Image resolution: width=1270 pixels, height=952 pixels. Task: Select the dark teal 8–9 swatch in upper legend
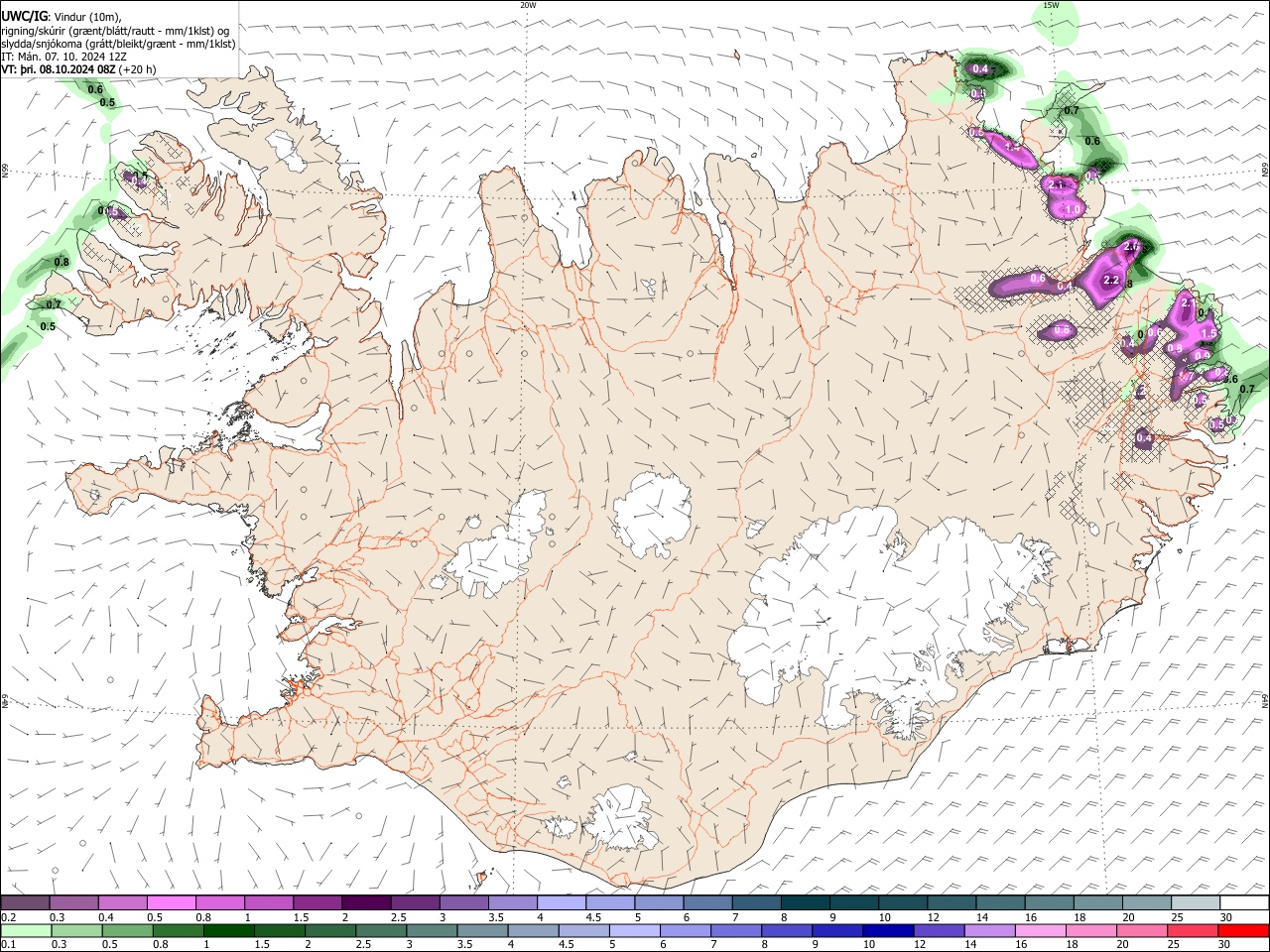[805, 903]
